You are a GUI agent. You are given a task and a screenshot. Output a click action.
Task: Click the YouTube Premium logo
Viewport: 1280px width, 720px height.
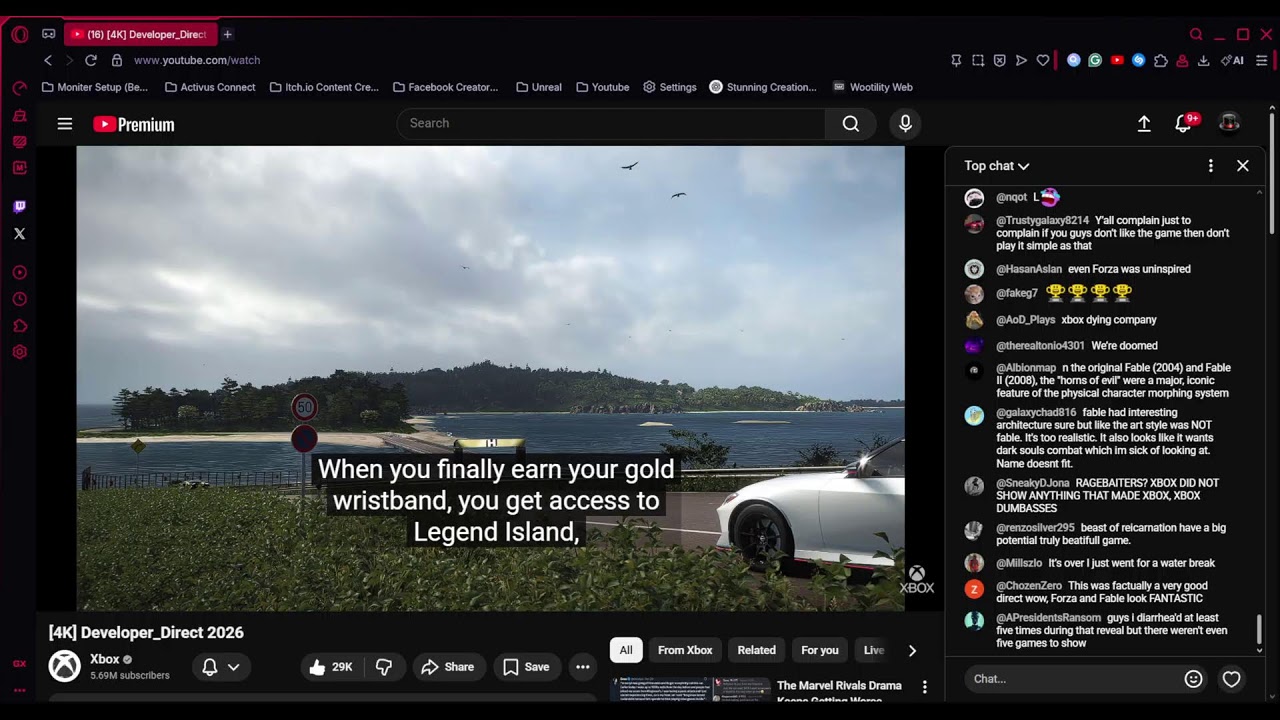click(134, 124)
